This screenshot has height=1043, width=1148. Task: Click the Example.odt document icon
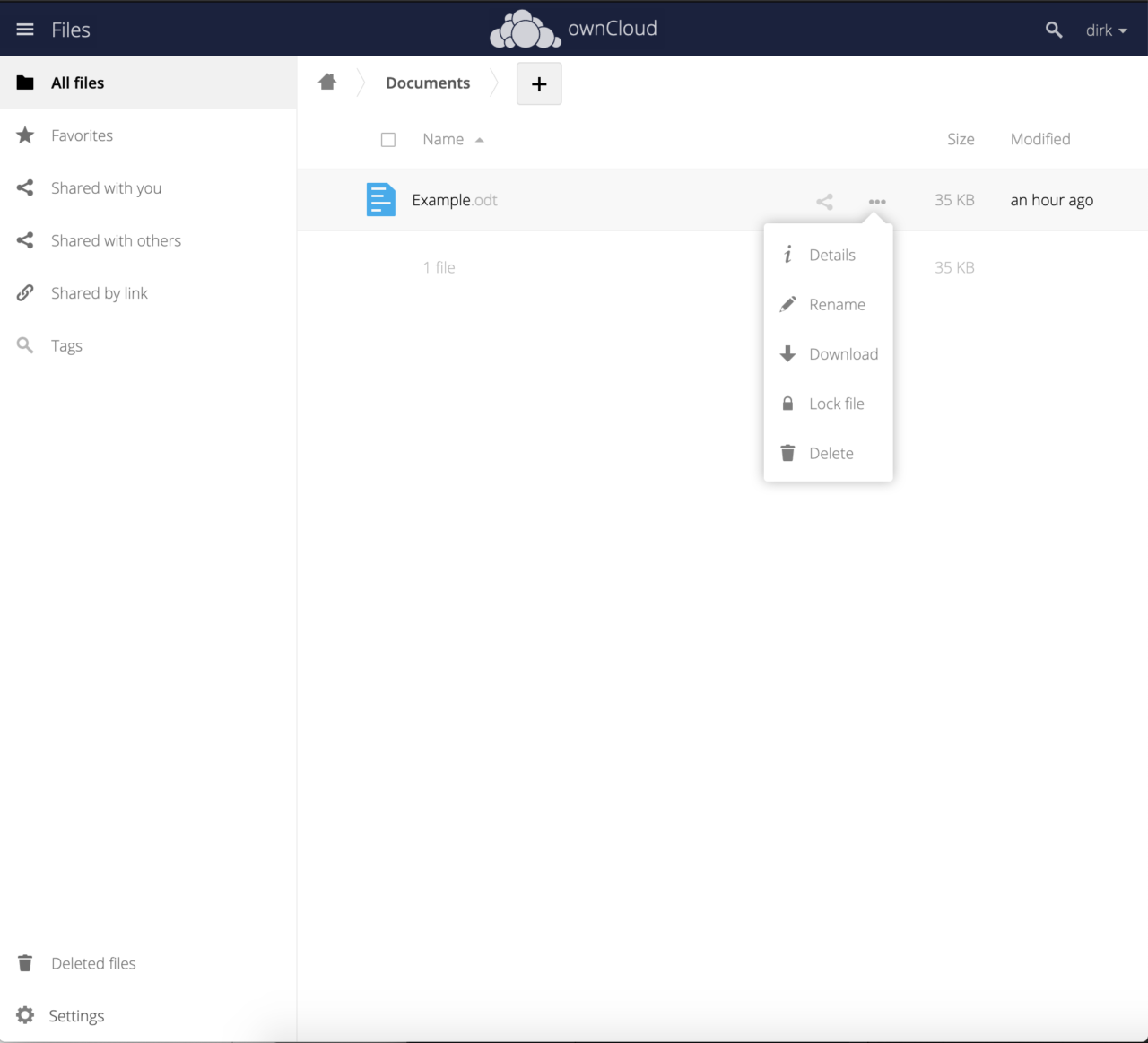(x=381, y=200)
